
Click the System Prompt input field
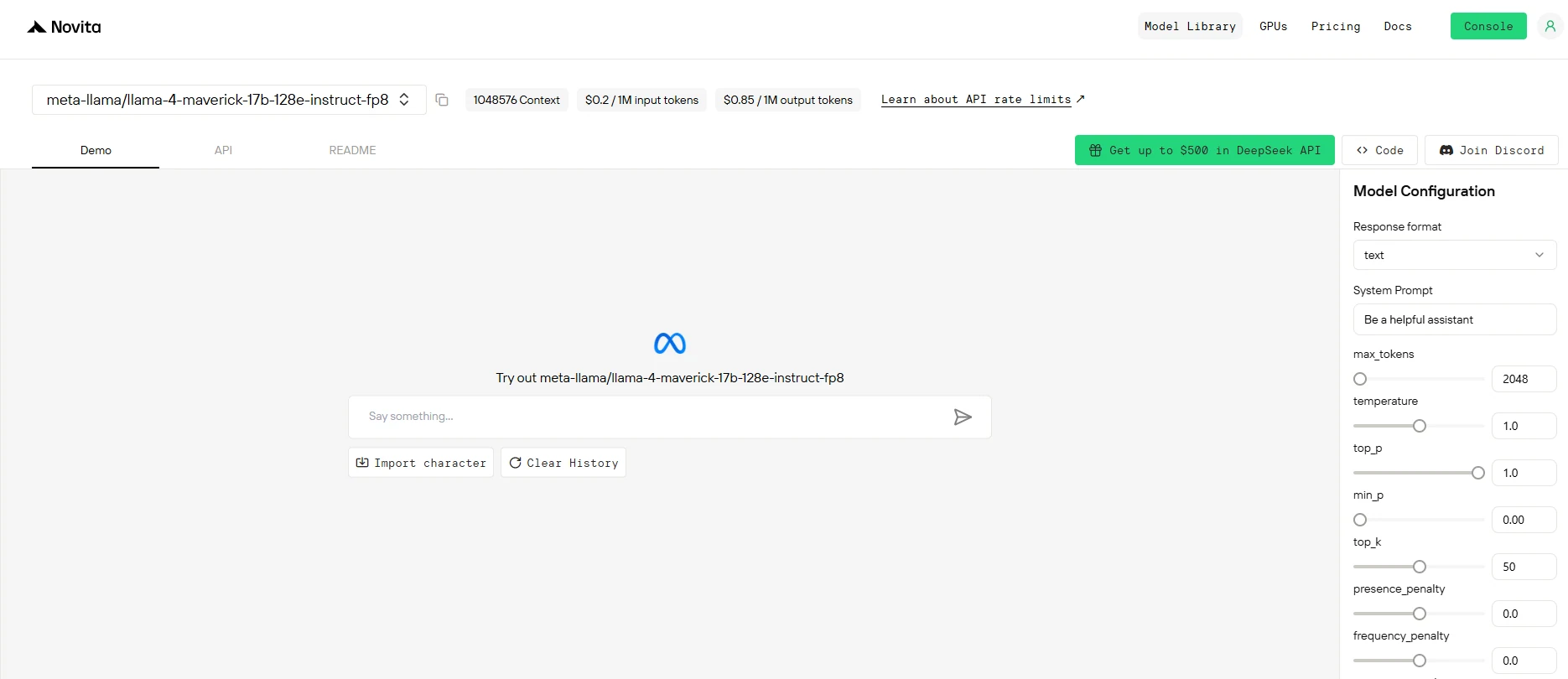pyautogui.click(x=1455, y=319)
